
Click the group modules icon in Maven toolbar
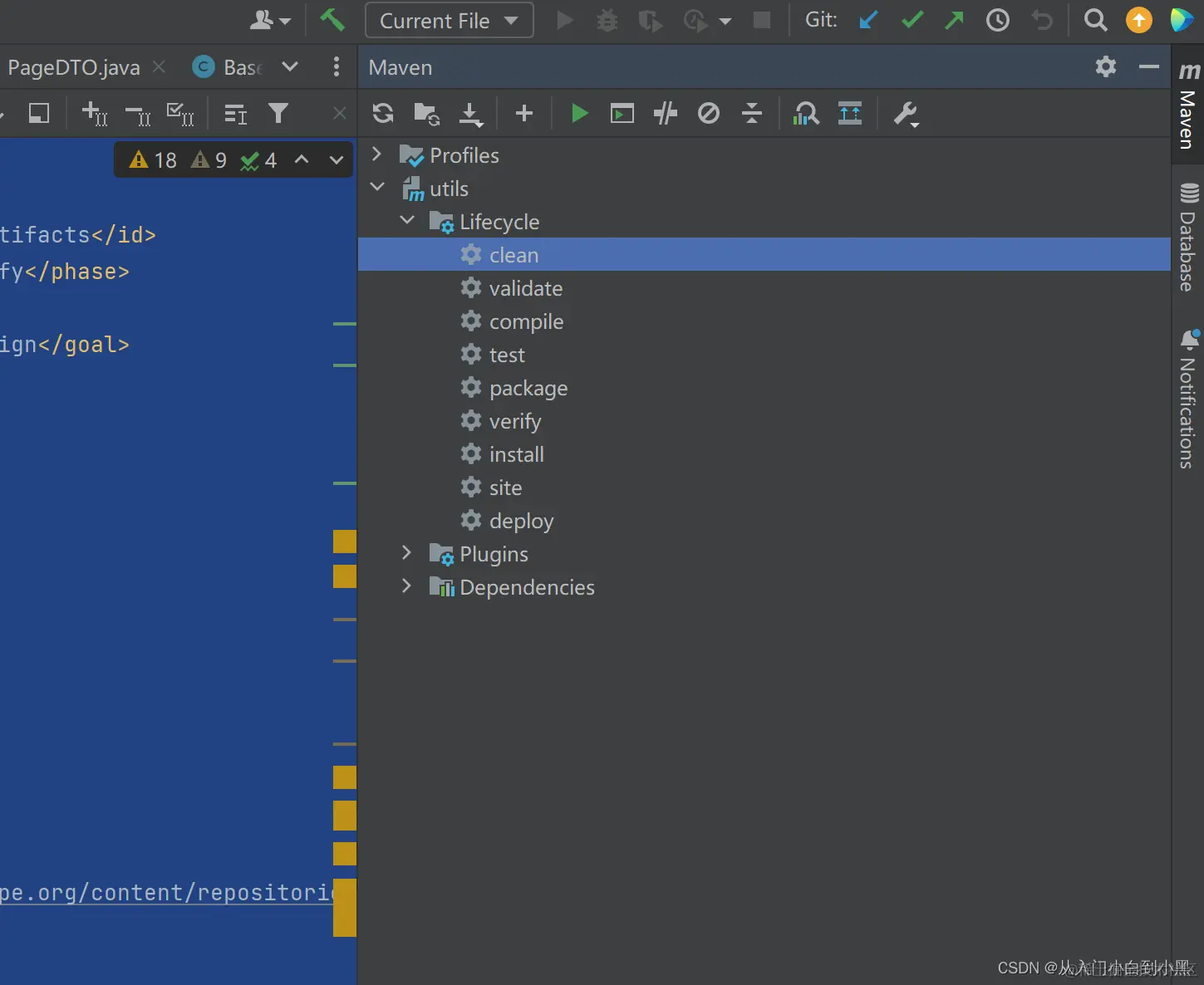[850, 113]
